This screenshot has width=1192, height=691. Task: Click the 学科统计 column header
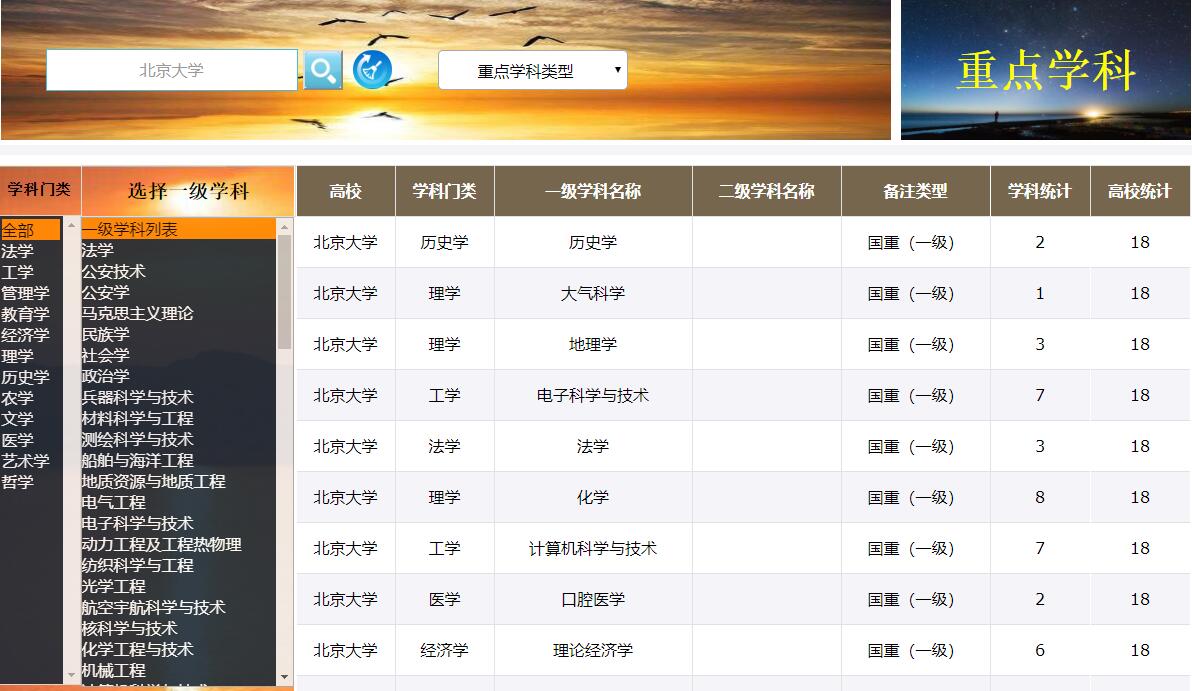click(1039, 191)
